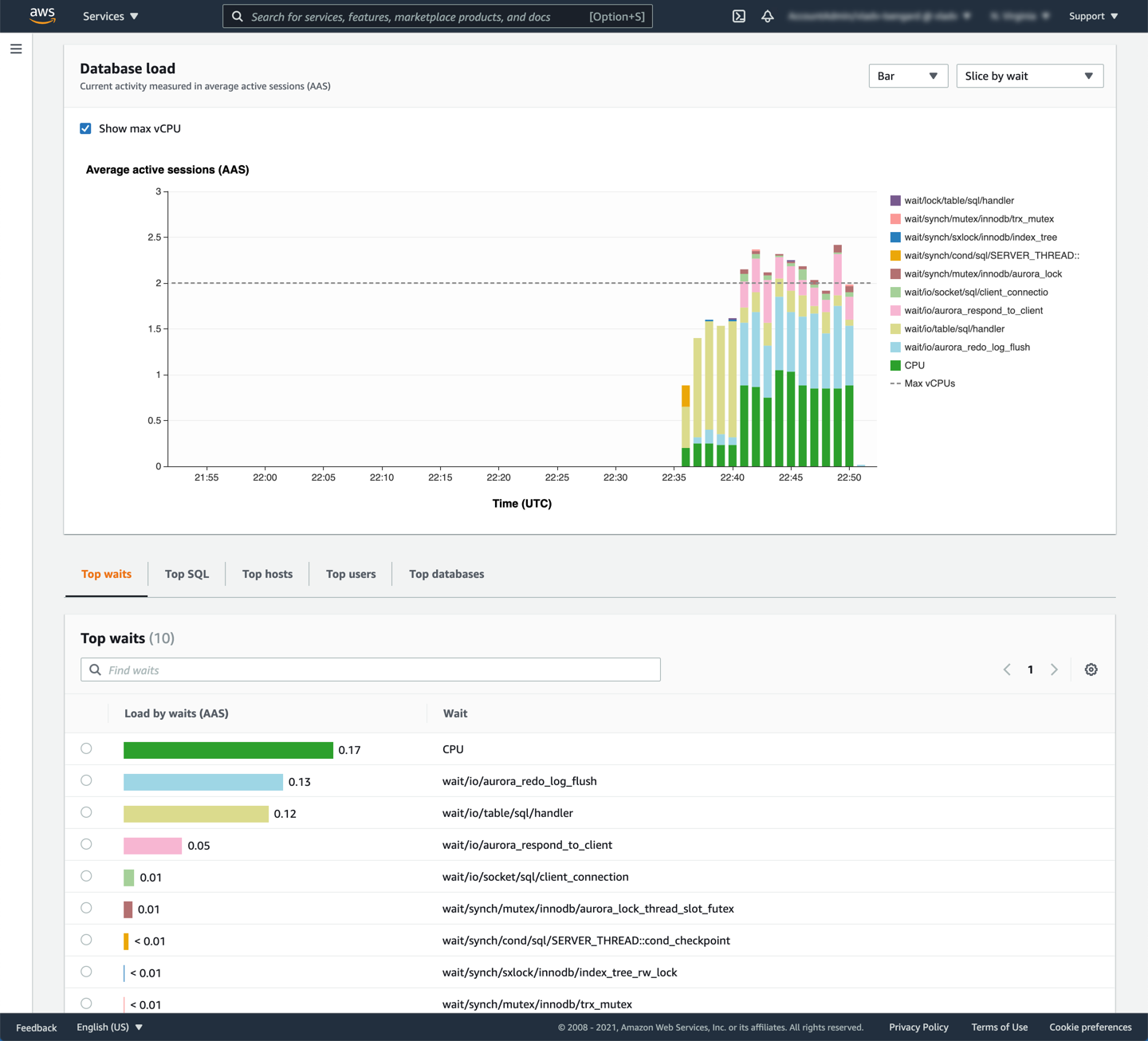Open the notifications bell
The height and width of the screenshot is (1041, 1148).
pos(768,16)
